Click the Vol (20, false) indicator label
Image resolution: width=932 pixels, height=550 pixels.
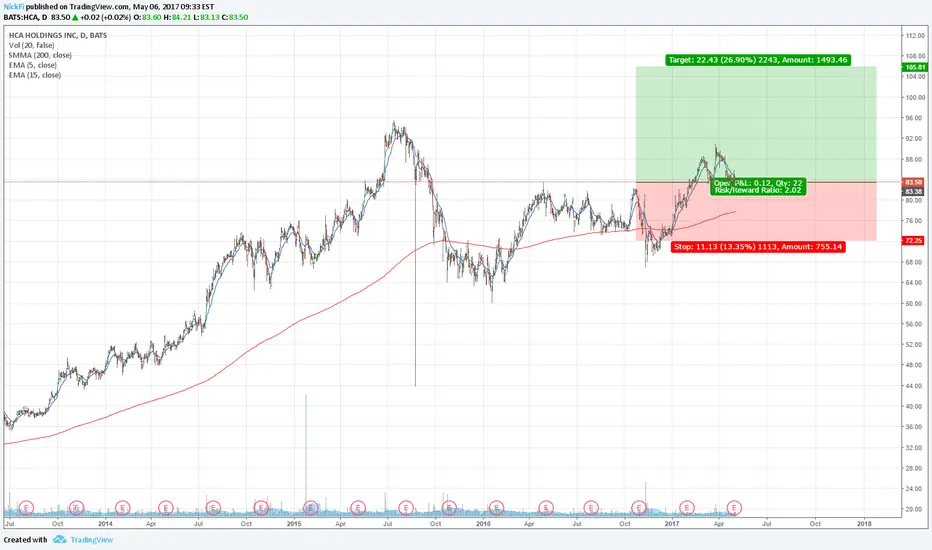pyautogui.click(x=32, y=45)
